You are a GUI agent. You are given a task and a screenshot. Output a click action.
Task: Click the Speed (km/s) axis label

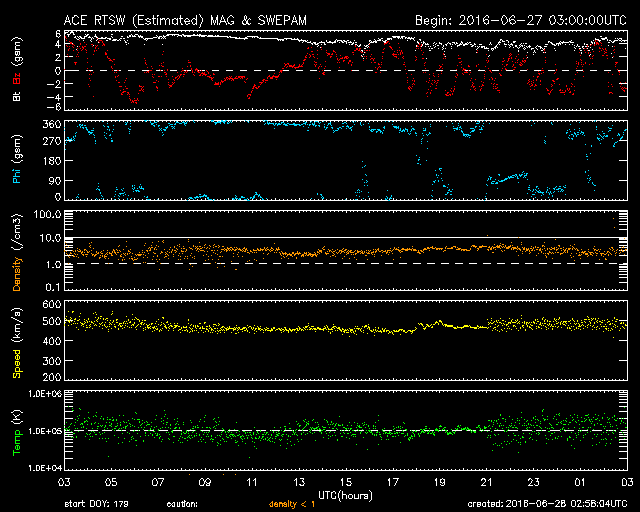[17, 340]
